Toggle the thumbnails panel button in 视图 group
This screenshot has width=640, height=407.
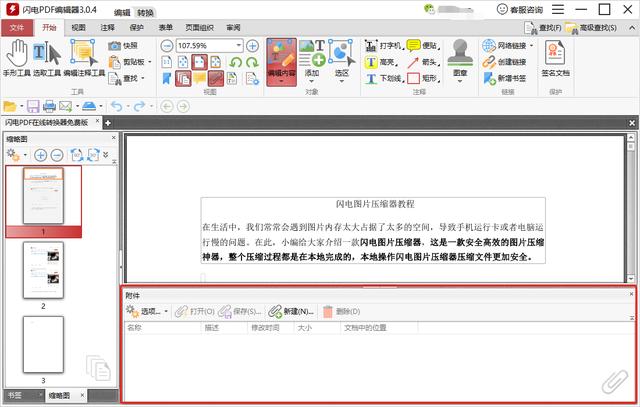coord(183,78)
